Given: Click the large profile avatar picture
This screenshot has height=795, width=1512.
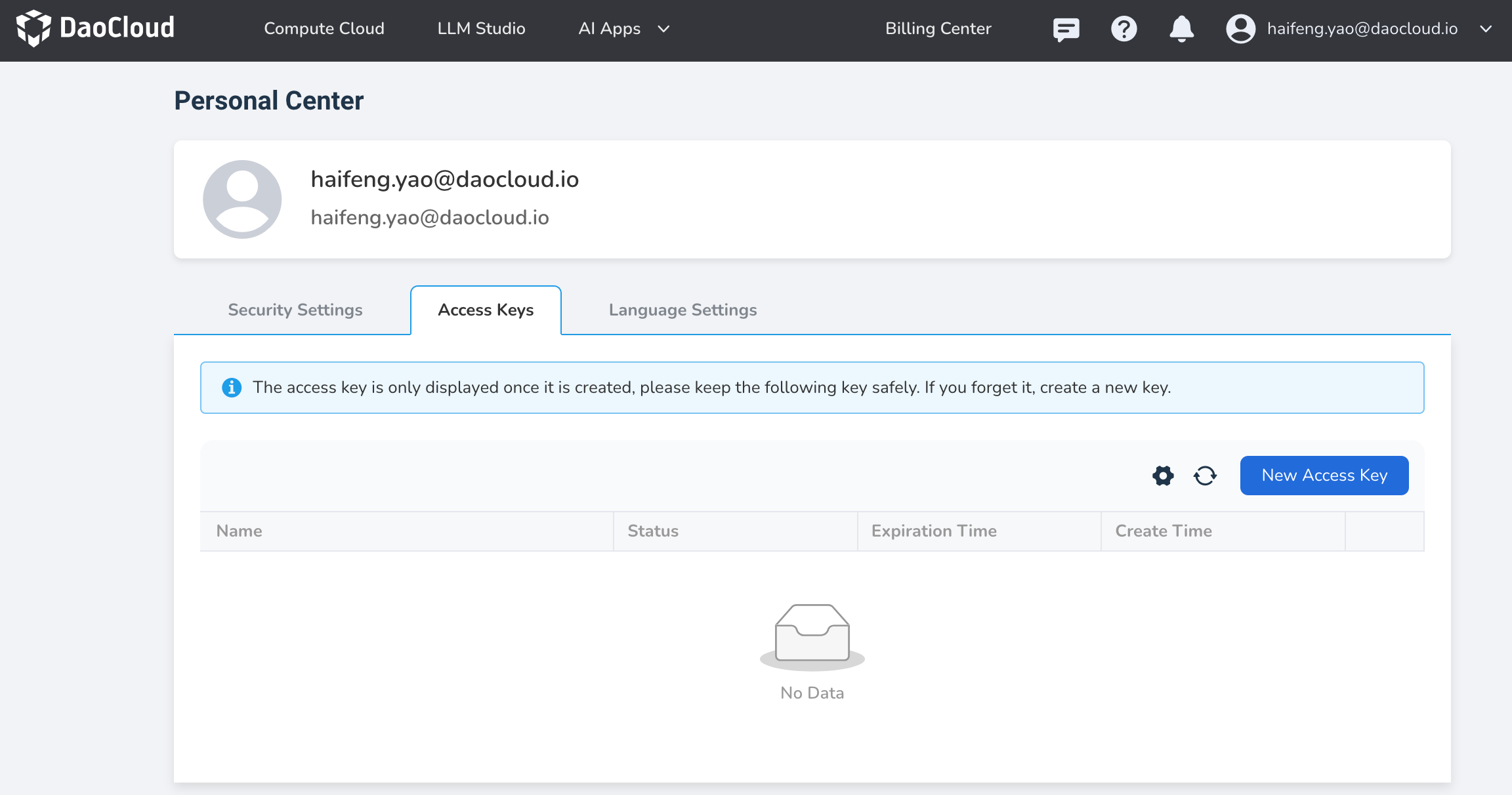Looking at the screenshot, I should point(242,199).
